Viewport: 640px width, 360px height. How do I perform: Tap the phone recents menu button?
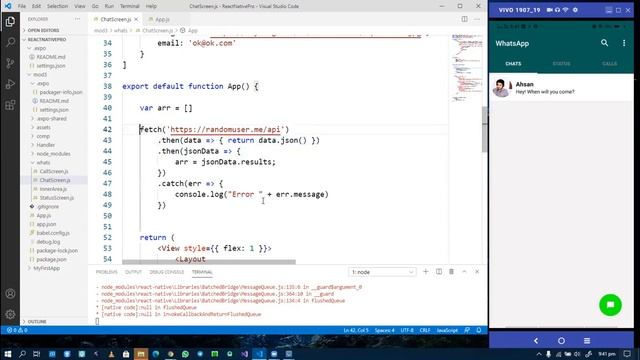(x=587, y=340)
